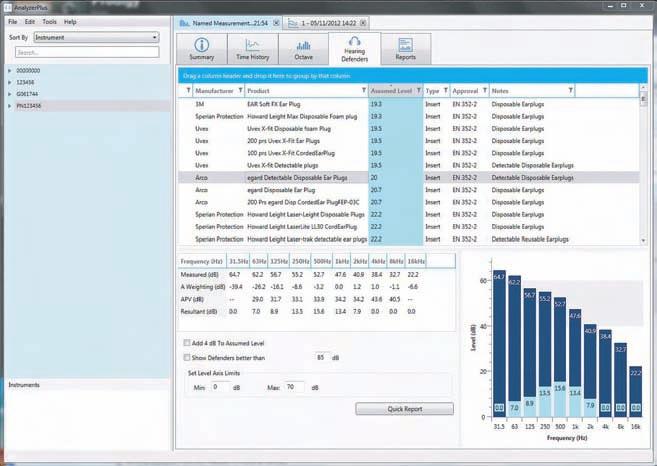657x466 pixels.
Task: Switch to the 1 - 05/11/2012 14:22 document tab
Action: [326, 23]
